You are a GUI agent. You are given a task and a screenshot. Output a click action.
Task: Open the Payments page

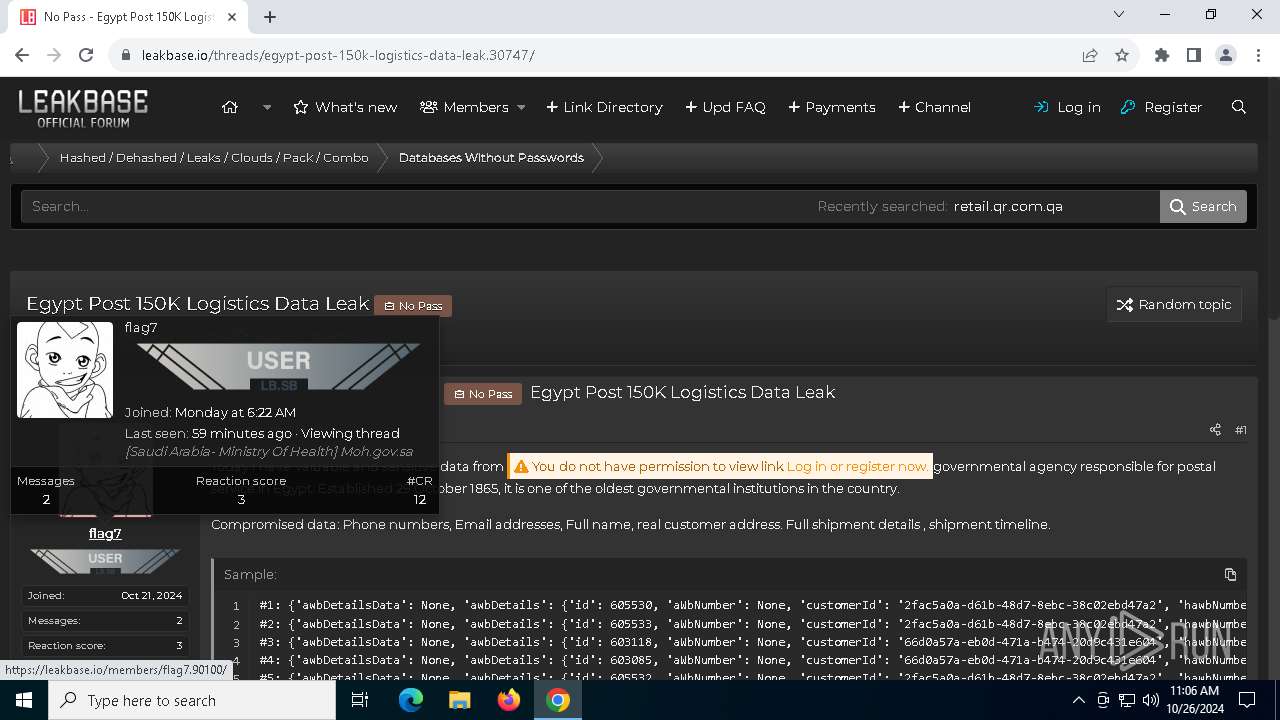[x=832, y=107]
